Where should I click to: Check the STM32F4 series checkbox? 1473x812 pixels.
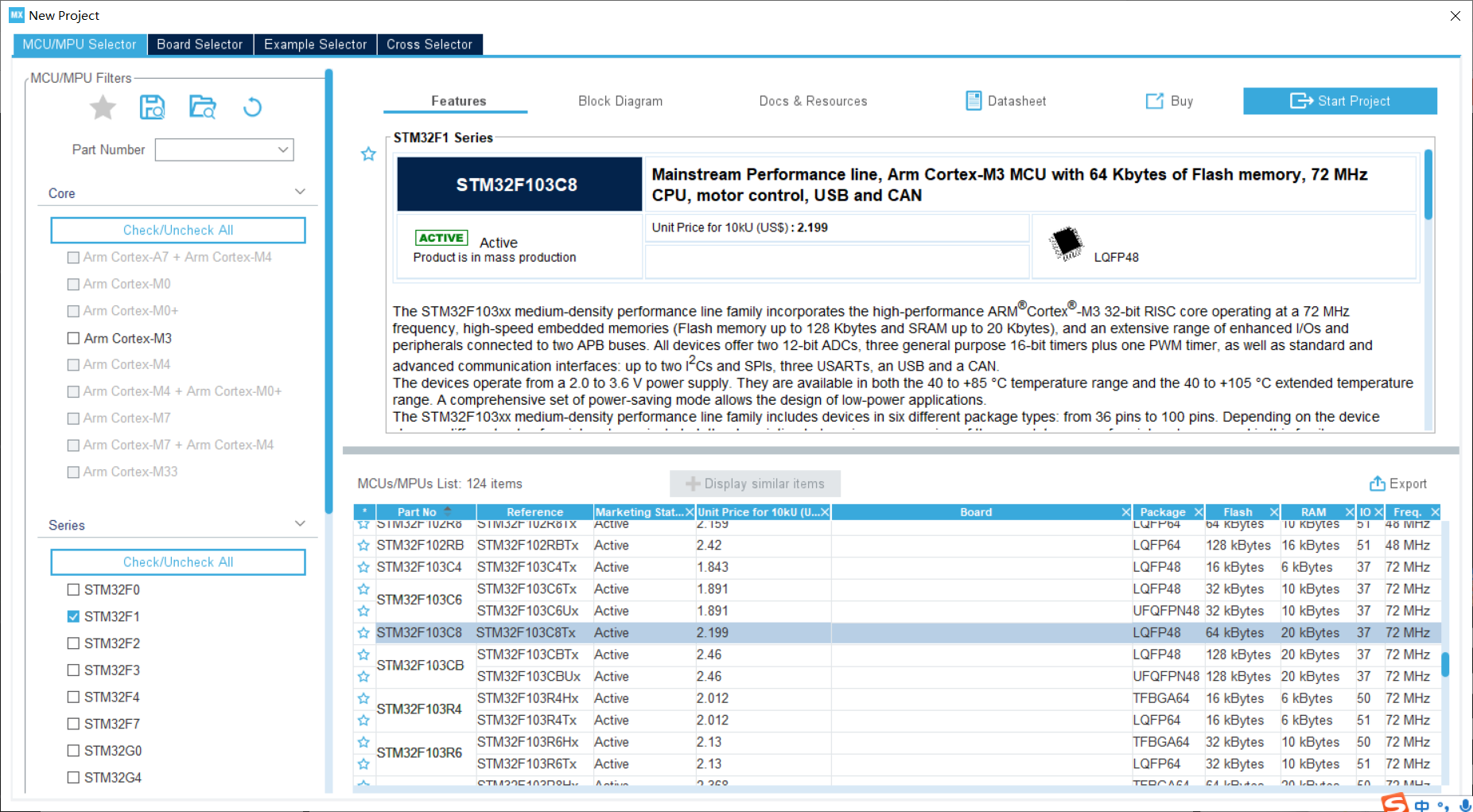(73, 697)
